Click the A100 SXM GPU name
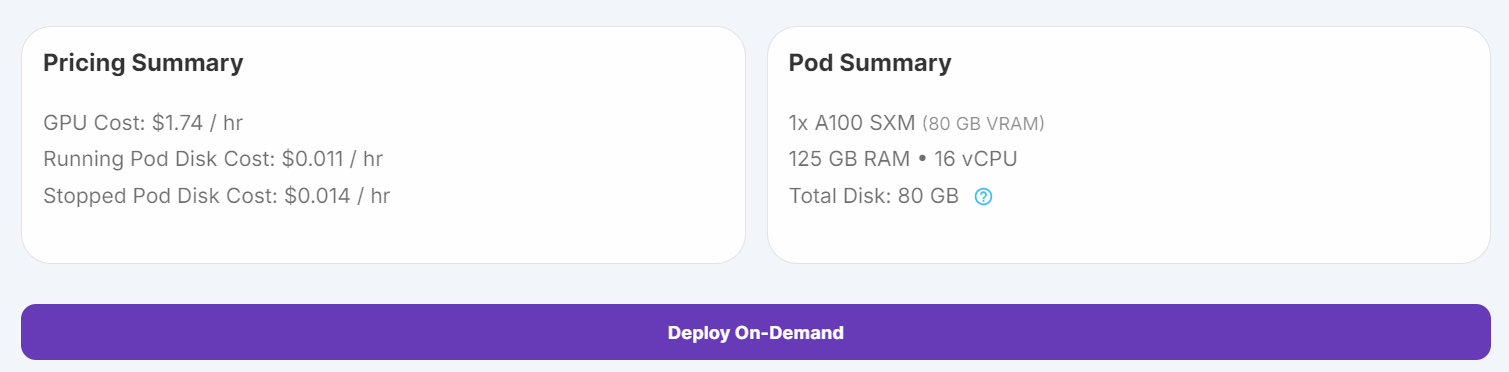Viewport: 1509px width, 372px height. pyautogui.click(x=865, y=123)
